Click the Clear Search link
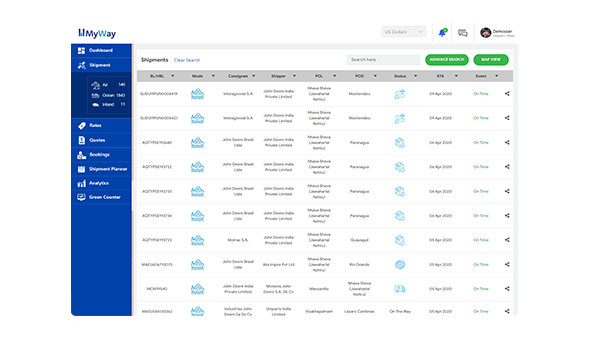 coord(187,60)
